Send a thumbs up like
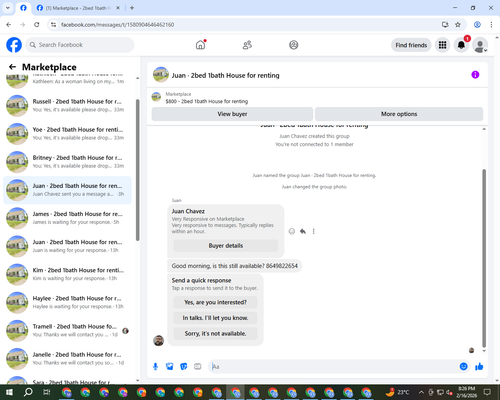 point(479,367)
